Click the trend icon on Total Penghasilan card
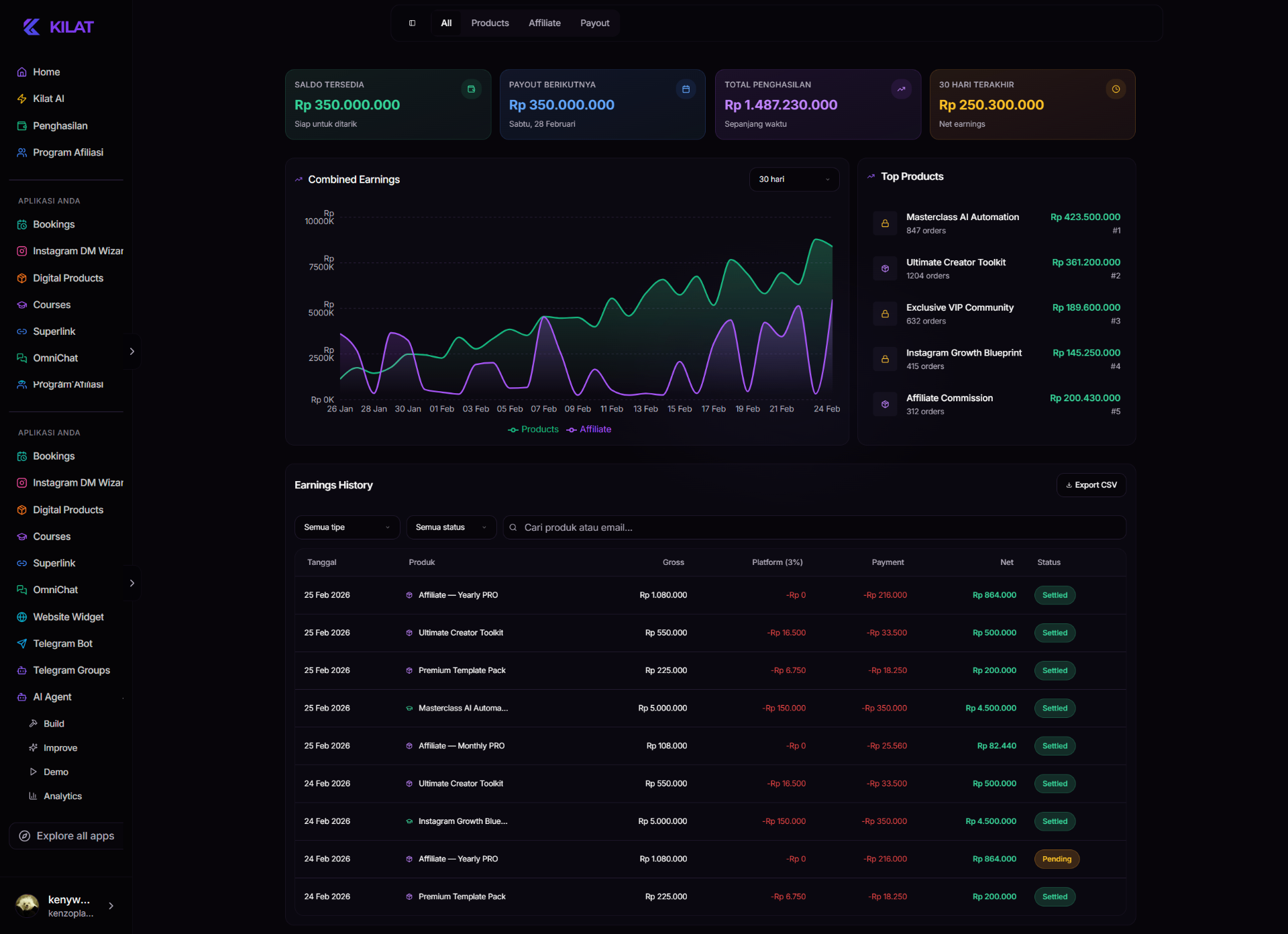 (x=901, y=89)
